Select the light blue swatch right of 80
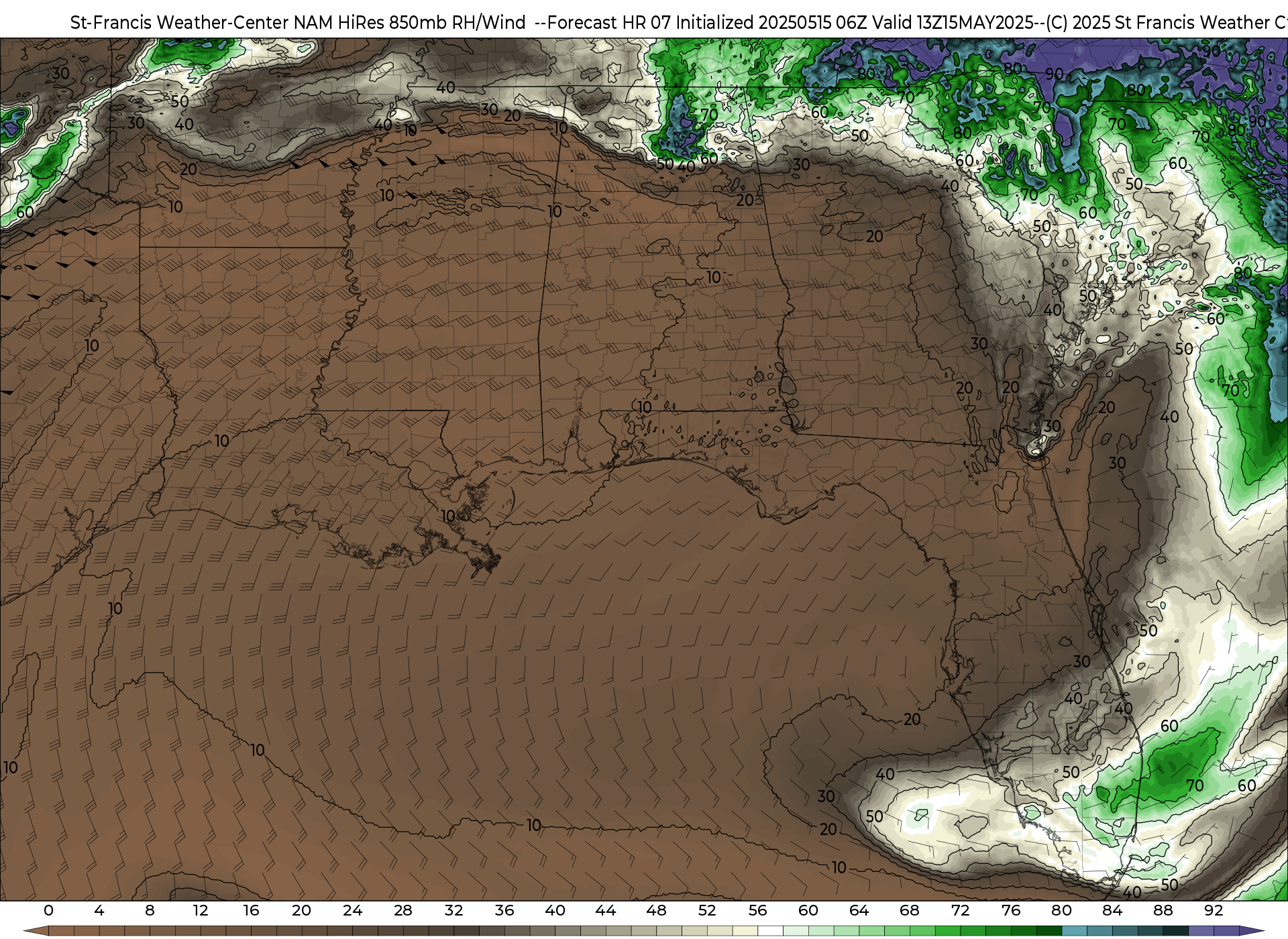The height and width of the screenshot is (939, 1288). (1074, 931)
